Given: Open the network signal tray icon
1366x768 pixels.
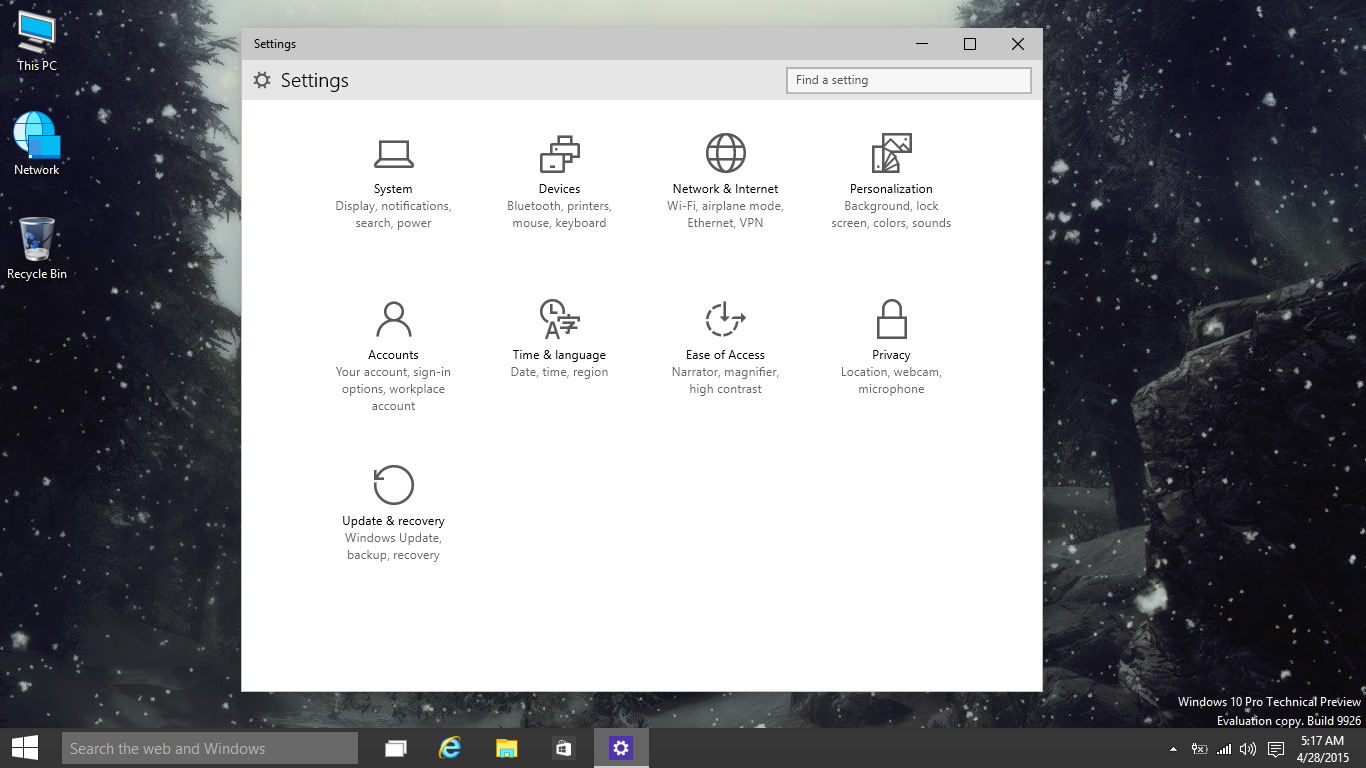Looking at the screenshot, I should pyautogui.click(x=1224, y=749).
